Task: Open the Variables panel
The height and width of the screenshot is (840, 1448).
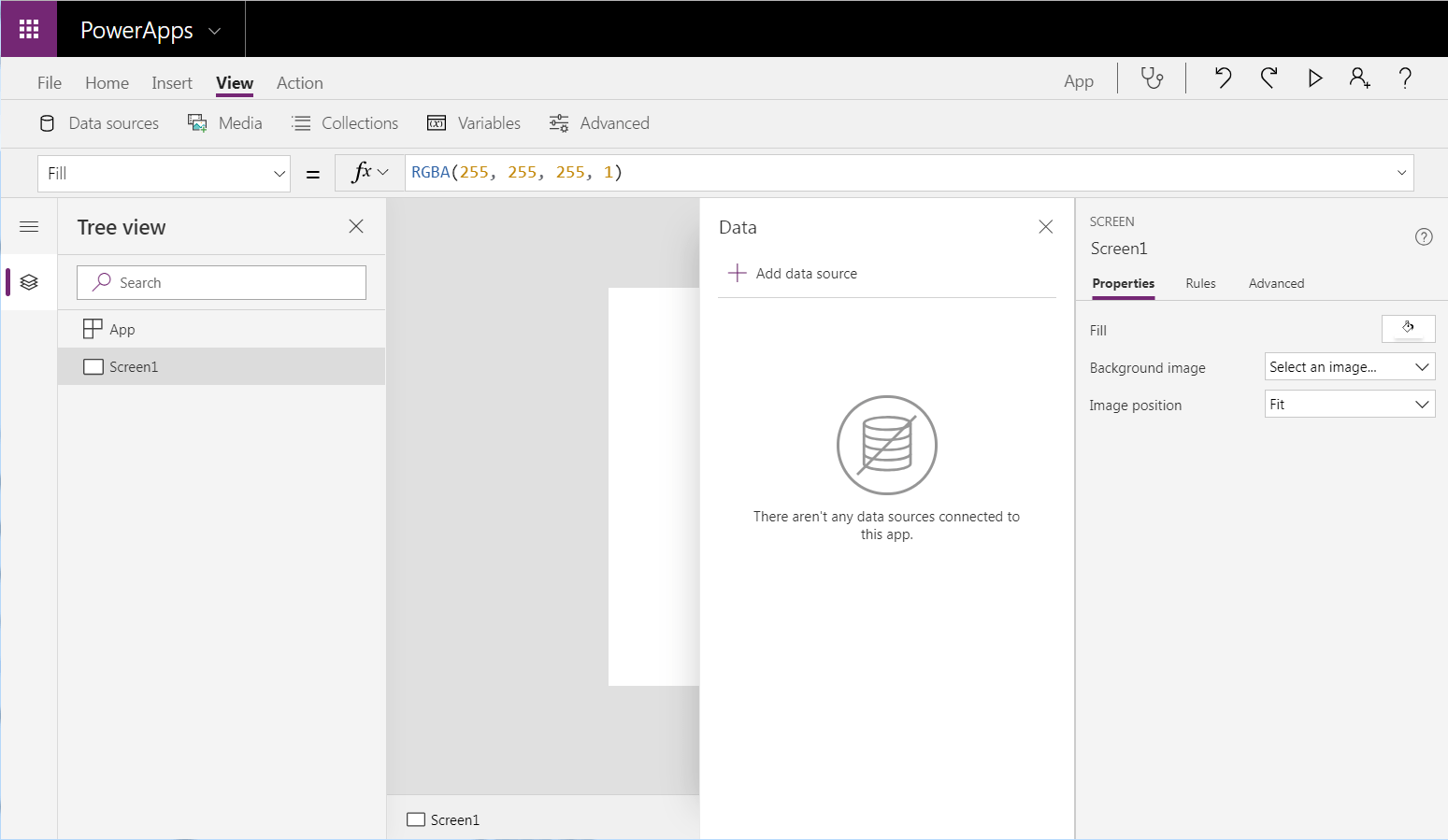Action: click(x=473, y=122)
